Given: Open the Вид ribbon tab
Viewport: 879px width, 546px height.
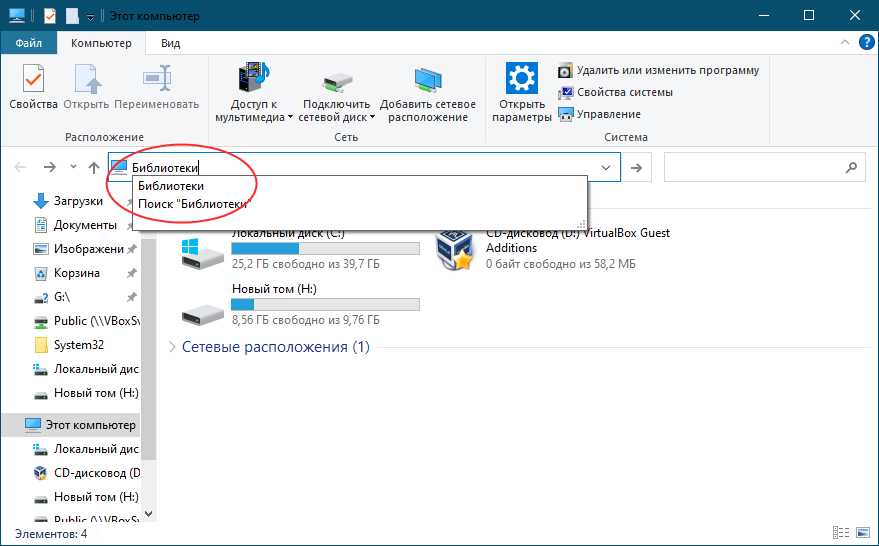Looking at the screenshot, I should click(170, 43).
